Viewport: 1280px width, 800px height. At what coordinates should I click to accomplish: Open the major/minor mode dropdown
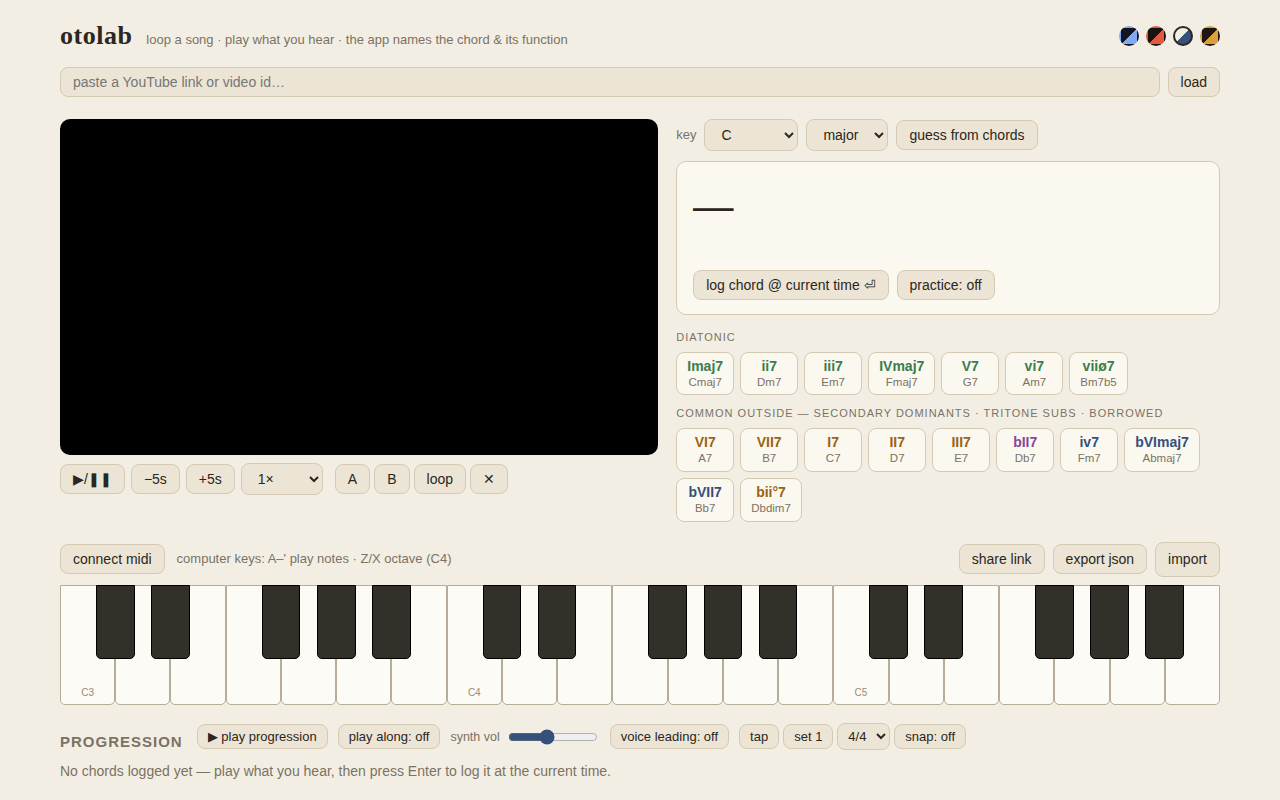point(847,135)
